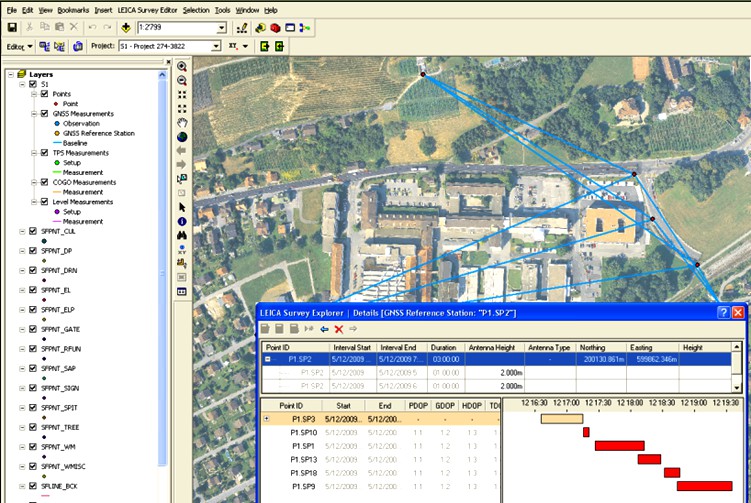Toggle the Points layer checkbox

pos(45,93)
